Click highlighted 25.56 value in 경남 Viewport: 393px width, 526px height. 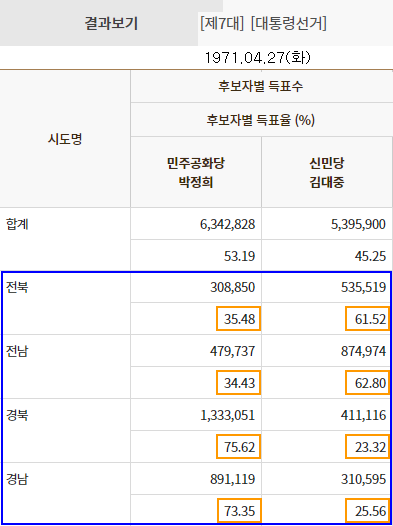(x=368, y=511)
